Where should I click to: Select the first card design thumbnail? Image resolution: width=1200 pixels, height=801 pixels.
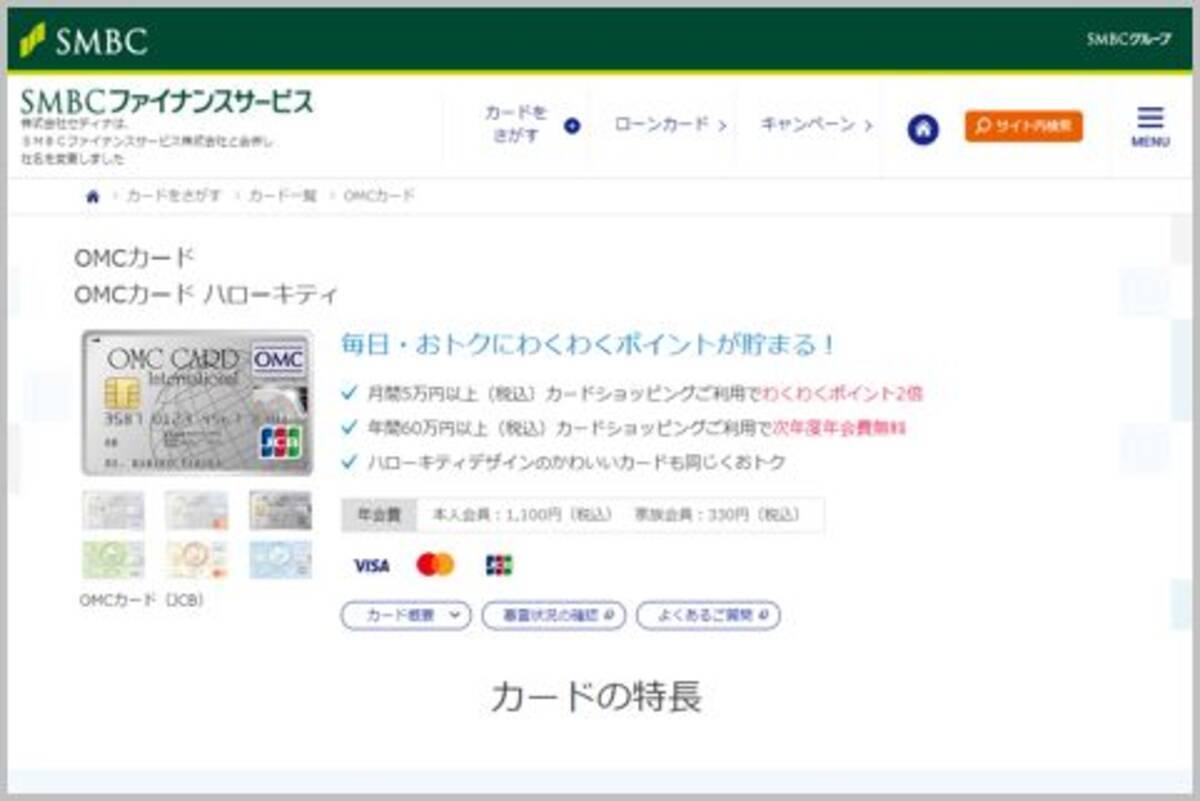coord(113,510)
